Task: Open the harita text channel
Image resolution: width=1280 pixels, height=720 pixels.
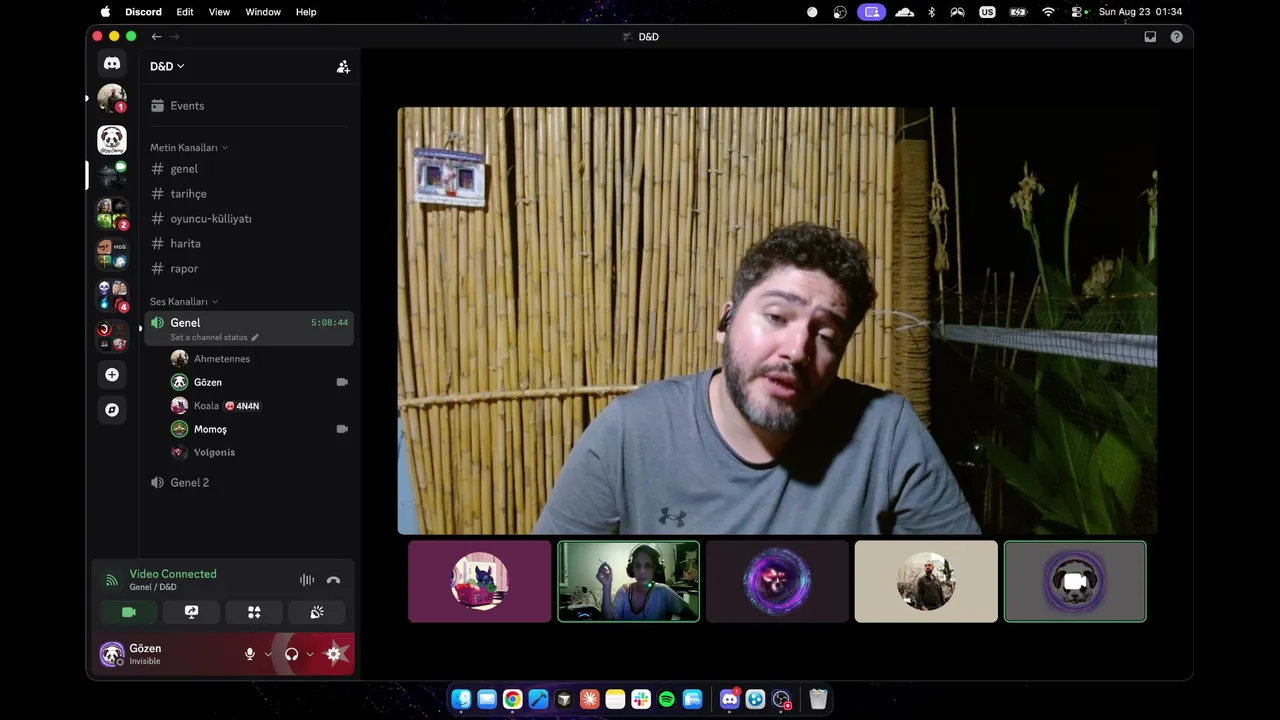Action: [250, 244]
